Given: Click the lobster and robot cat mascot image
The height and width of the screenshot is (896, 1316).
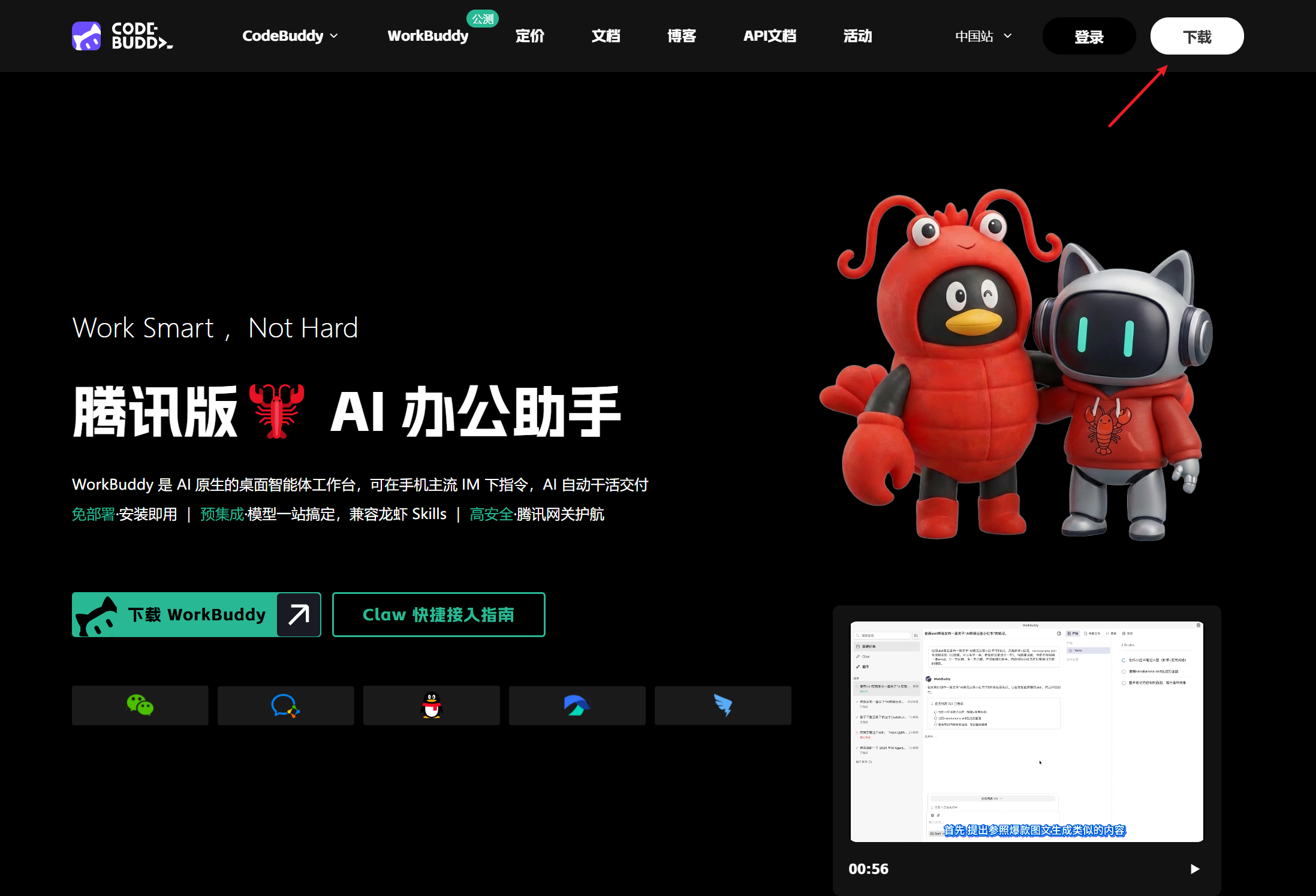Looking at the screenshot, I should (x=1016, y=366).
